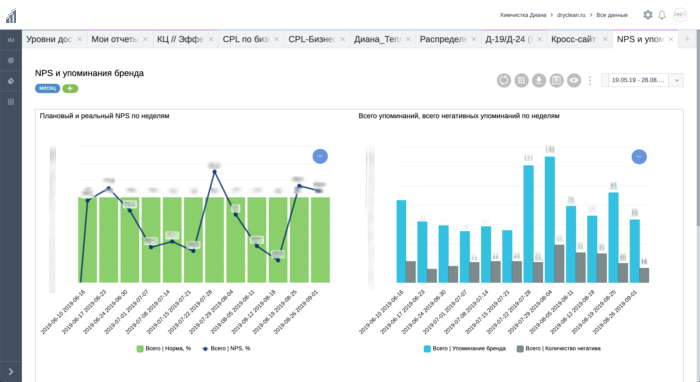Switch to the 'Кросс-сайт' tab
700x382 pixels.
[574, 39]
